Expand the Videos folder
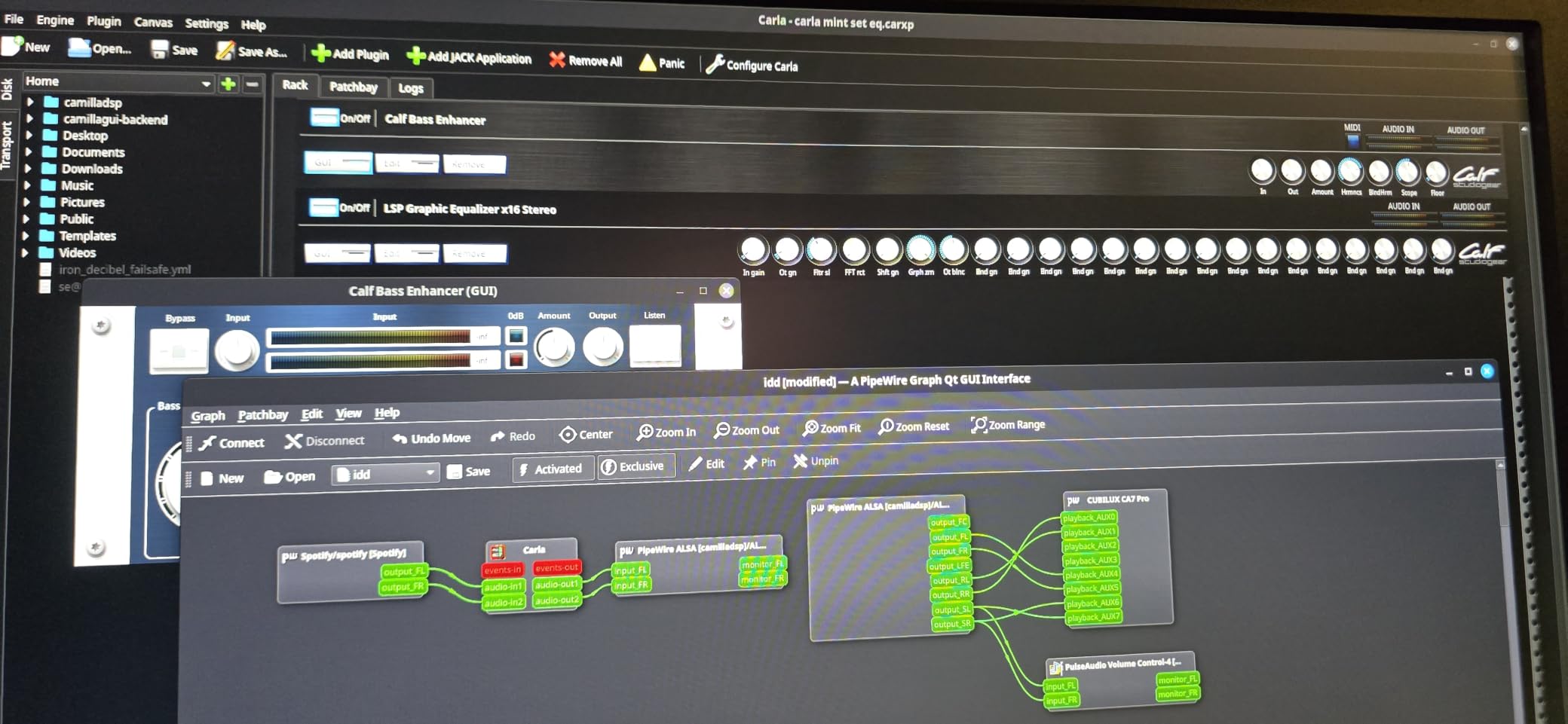 [25, 252]
